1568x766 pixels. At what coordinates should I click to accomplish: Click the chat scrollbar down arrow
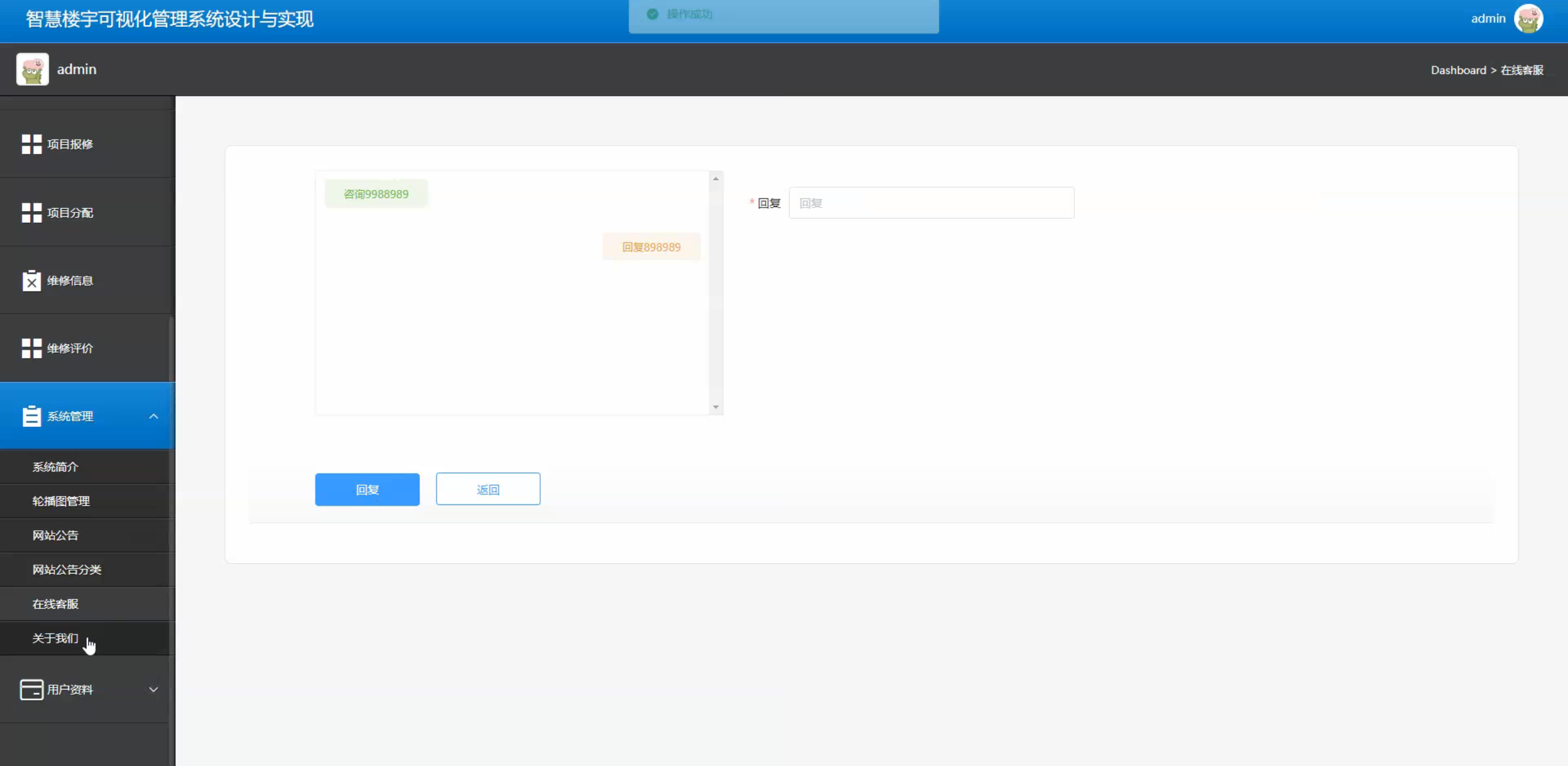[x=715, y=407]
